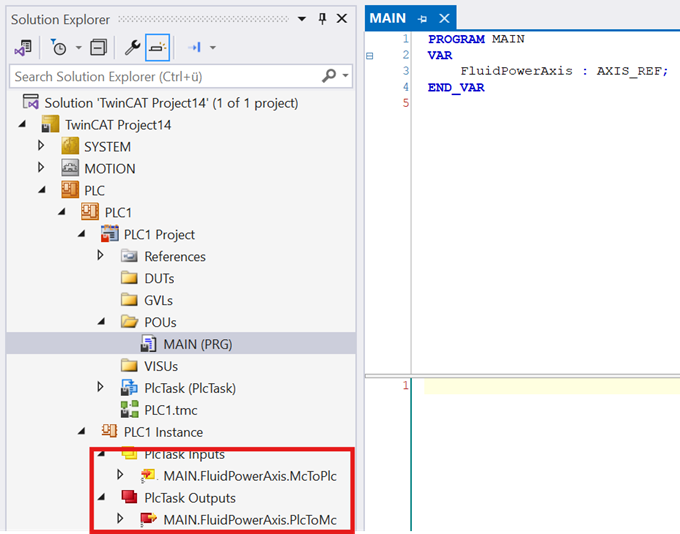Click the References folder icon
Viewport: 680px width, 534px height.
(x=129, y=256)
